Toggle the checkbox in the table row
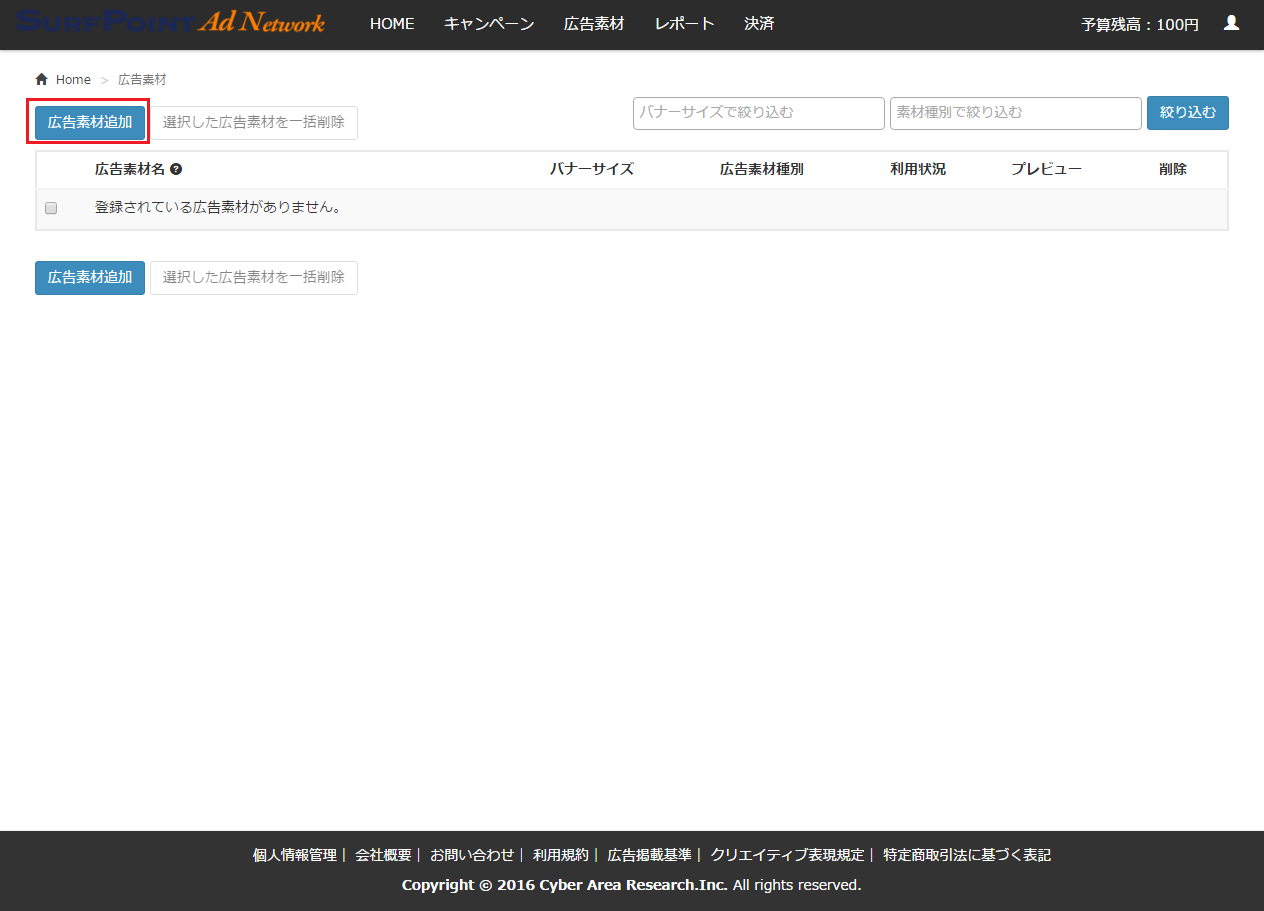1264x911 pixels. (51, 208)
